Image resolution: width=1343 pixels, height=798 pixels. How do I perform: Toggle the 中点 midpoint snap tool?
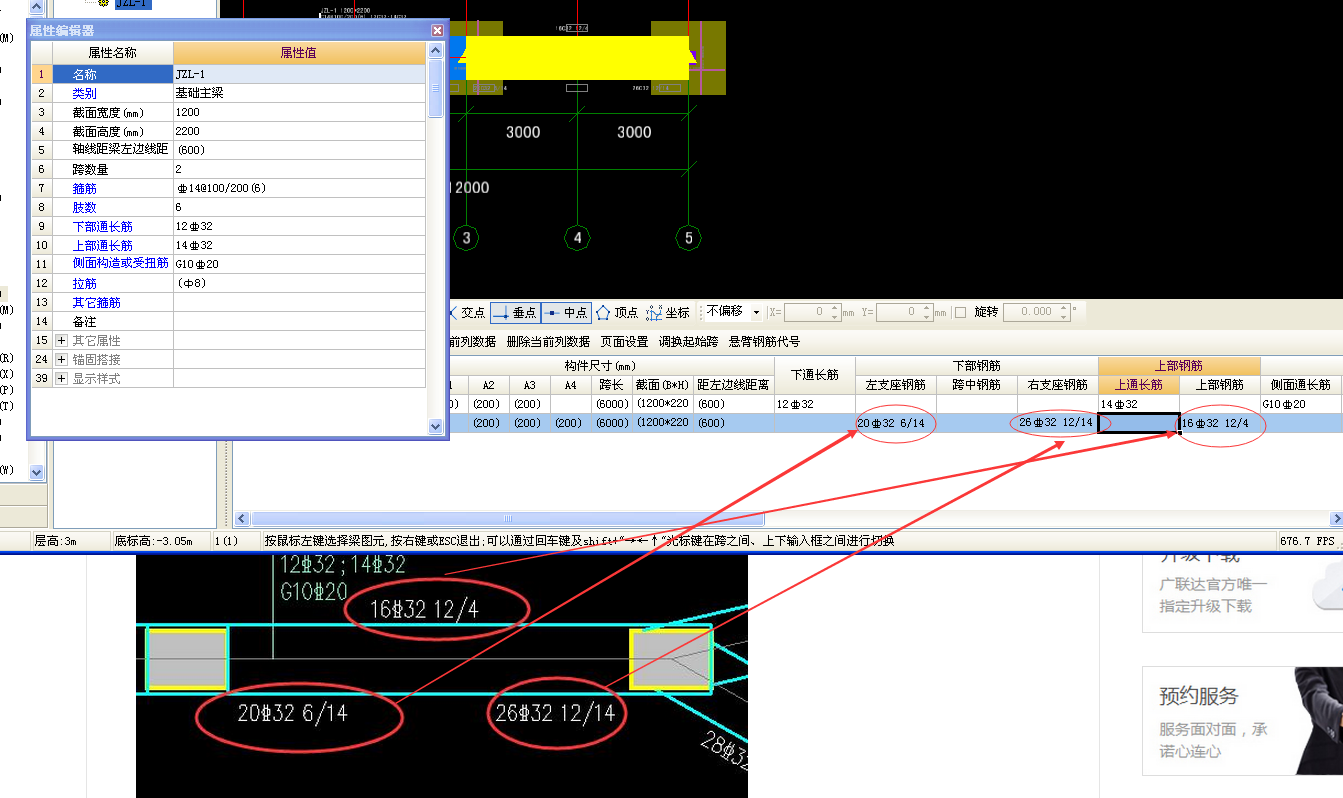pos(566,312)
